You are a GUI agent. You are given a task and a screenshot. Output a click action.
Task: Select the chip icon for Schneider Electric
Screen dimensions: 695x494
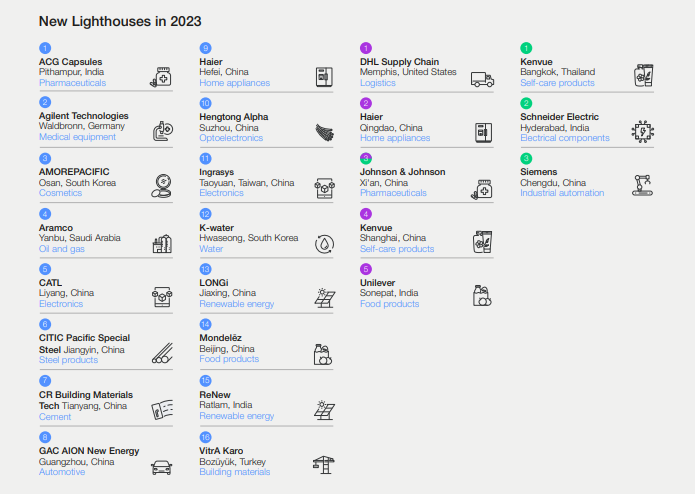tap(643, 132)
